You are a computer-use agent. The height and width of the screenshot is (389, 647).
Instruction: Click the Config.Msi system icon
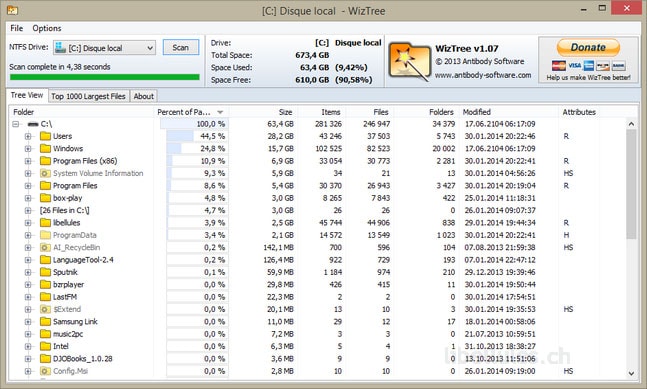[45, 371]
